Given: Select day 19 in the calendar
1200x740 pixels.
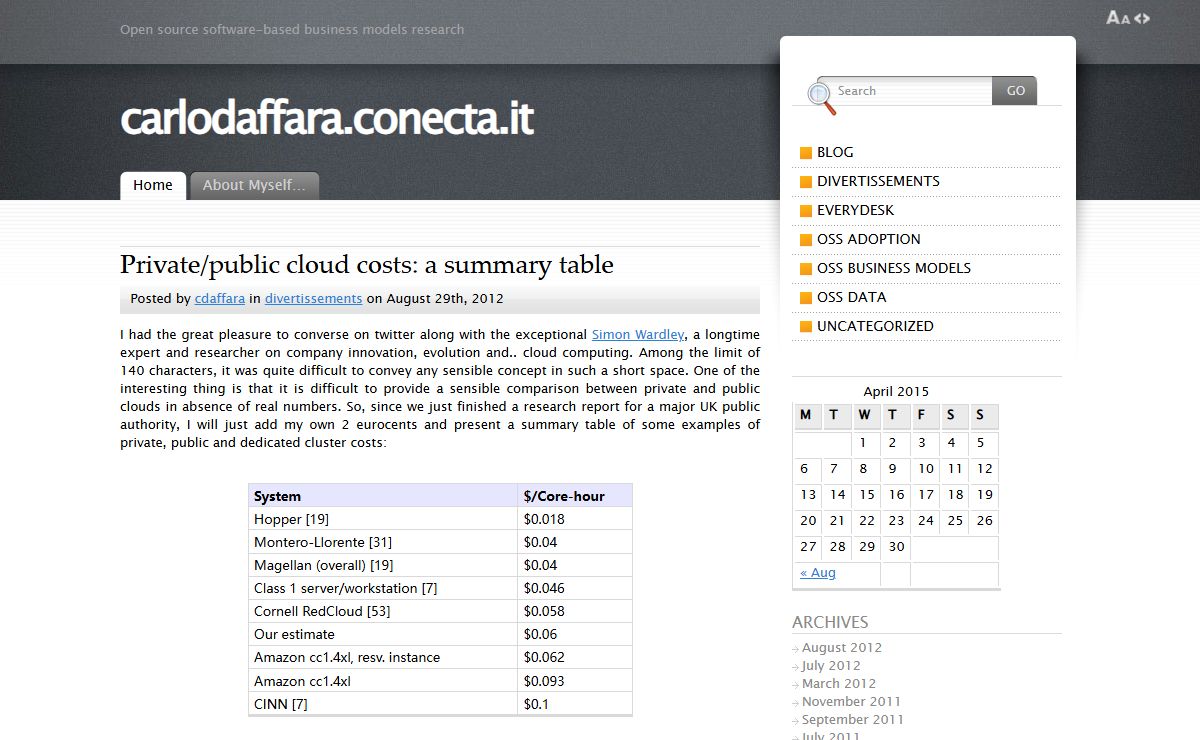Looking at the screenshot, I should pos(985,495).
